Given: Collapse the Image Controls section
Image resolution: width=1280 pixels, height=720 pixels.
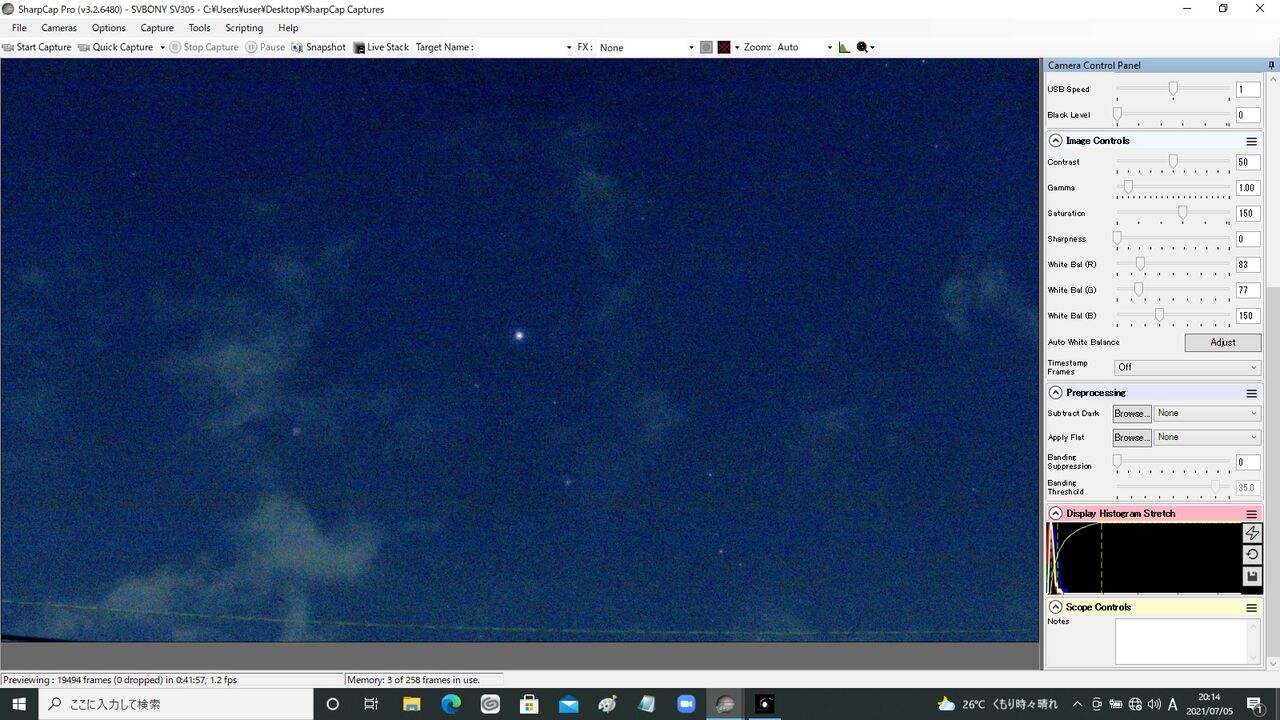Looking at the screenshot, I should (x=1055, y=141).
